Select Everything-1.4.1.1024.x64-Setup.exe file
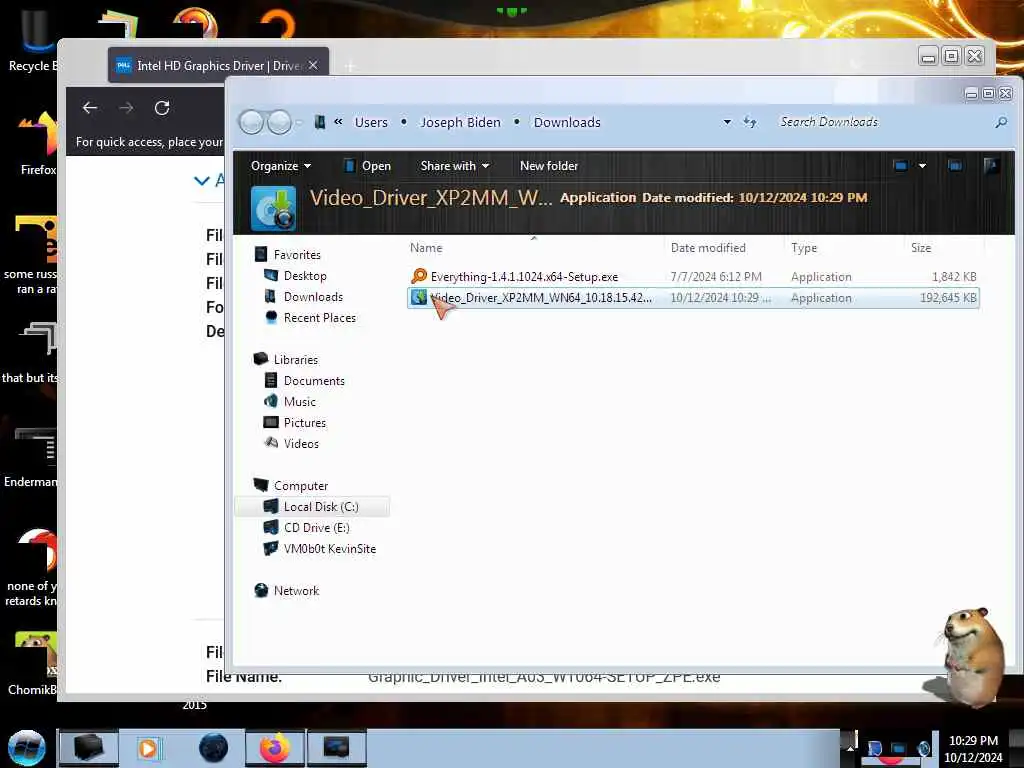The image size is (1024, 768). tap(524, 277)
